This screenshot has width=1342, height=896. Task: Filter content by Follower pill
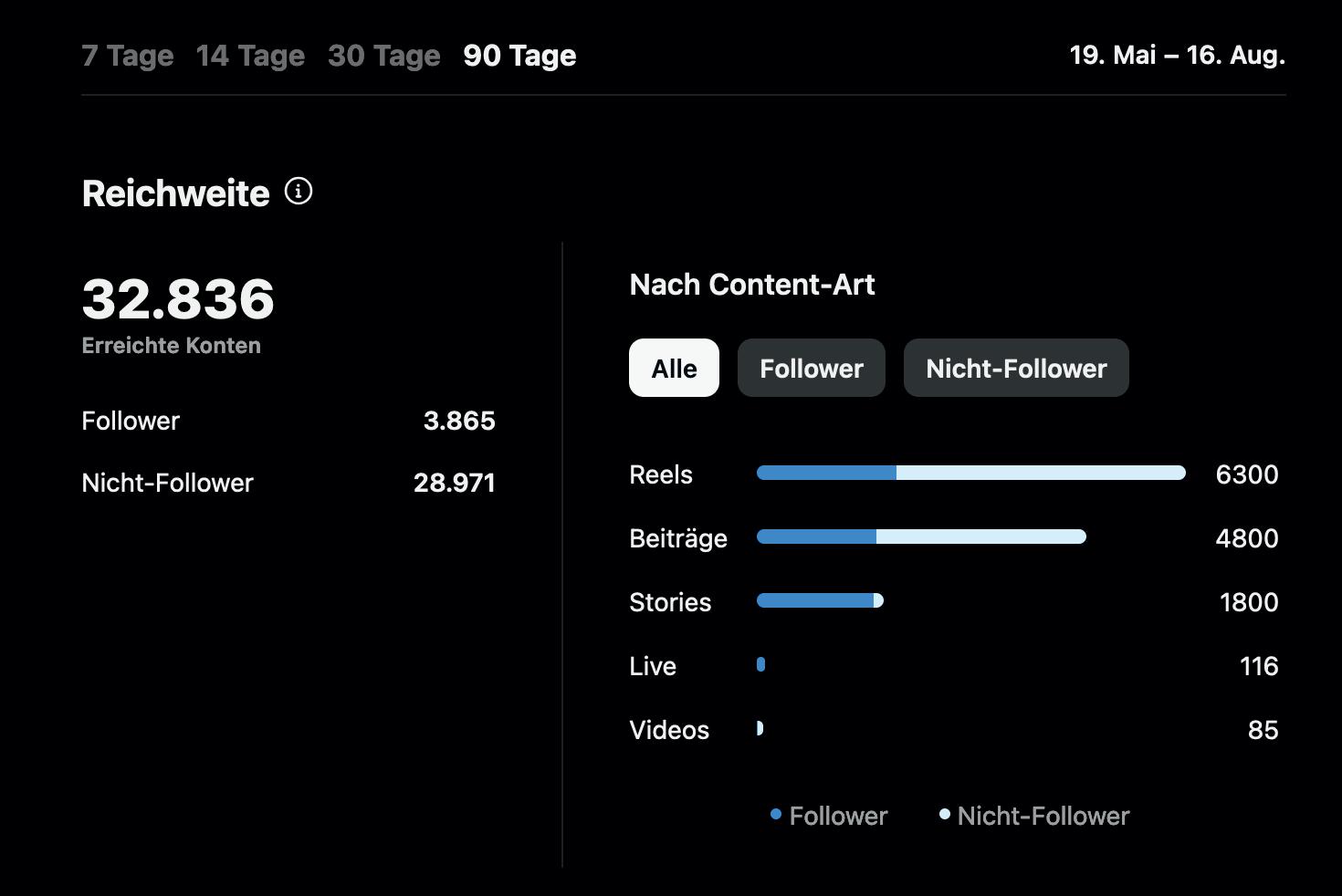(811, 369)
